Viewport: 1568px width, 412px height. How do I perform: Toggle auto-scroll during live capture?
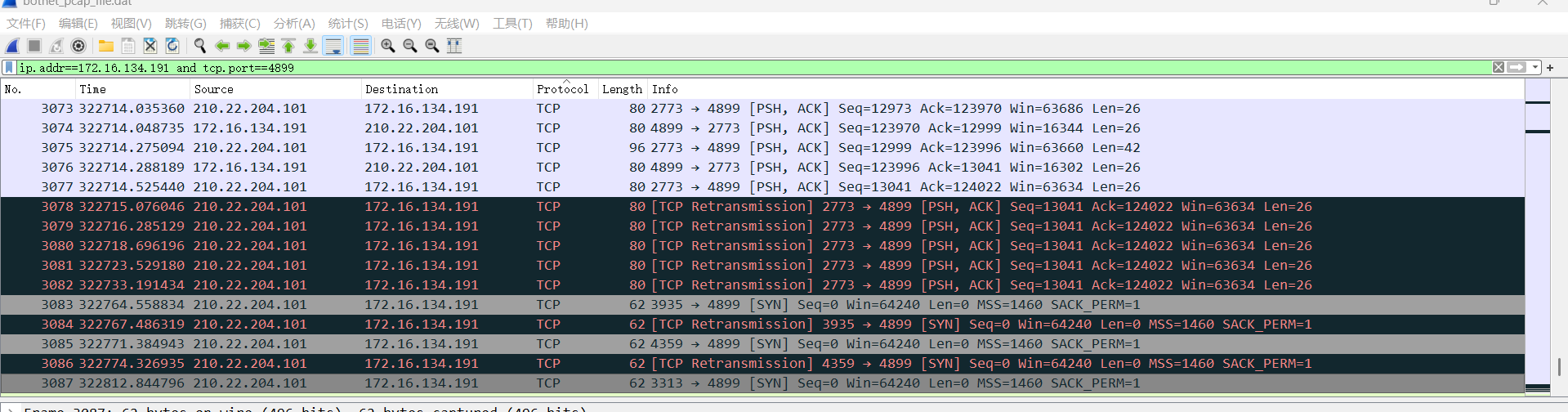(x=333, y=46)
